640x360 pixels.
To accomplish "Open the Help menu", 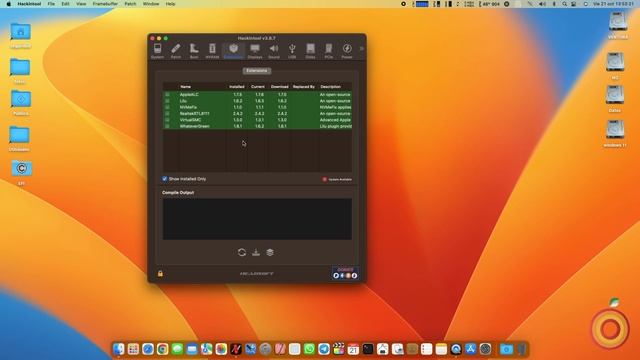I will [x=170, y=4].
